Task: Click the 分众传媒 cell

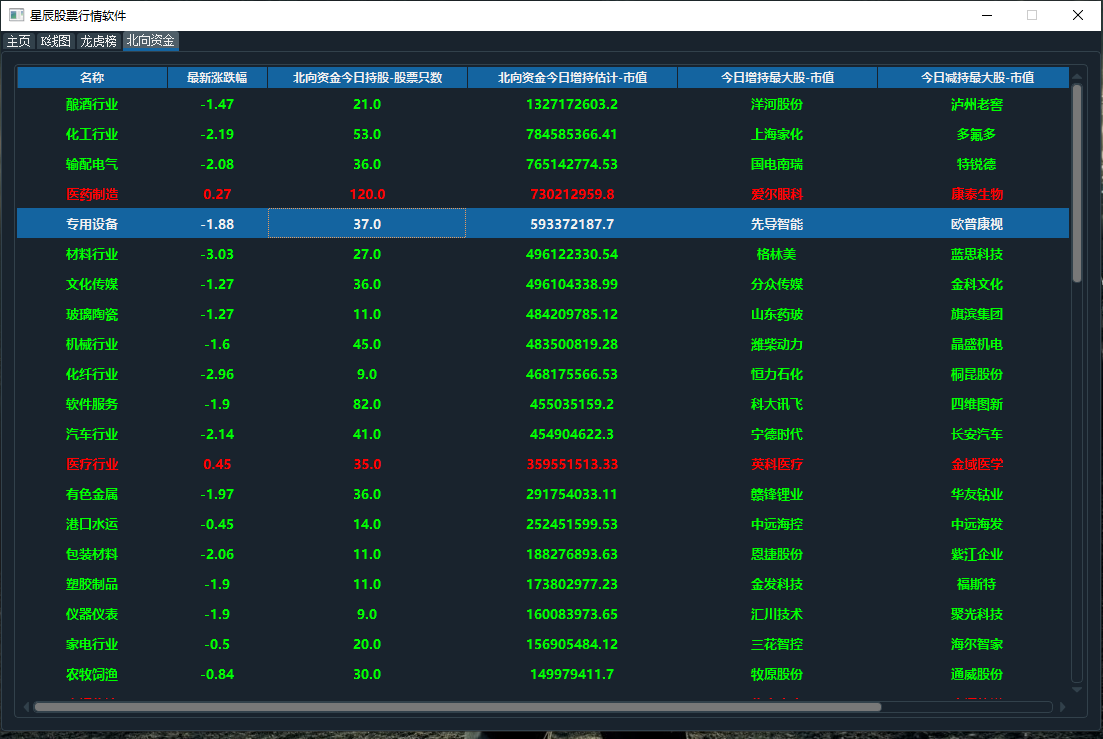Action: point(777,284)
